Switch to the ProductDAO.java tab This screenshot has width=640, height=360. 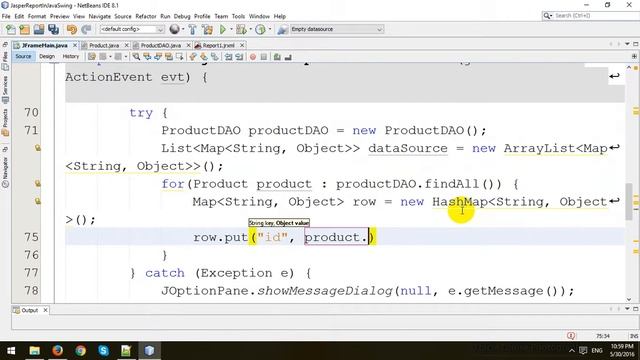point(161,45)
